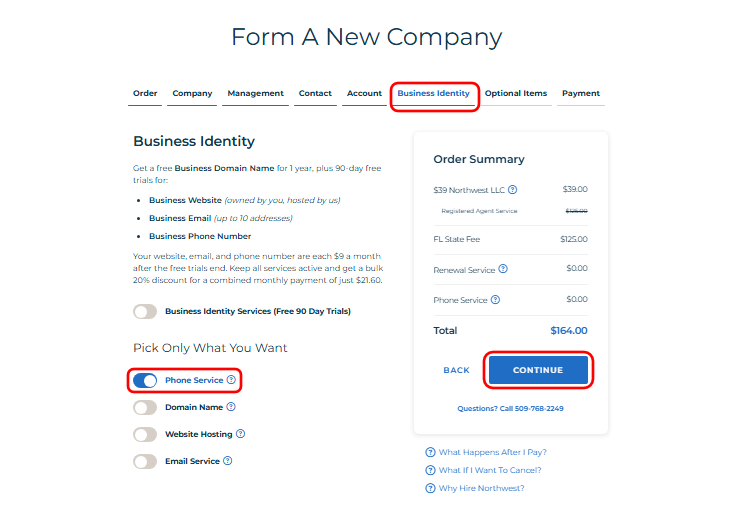Click help icon next to Phone Service toggle
This screenshot has height=508, width=733.
click(231, 380)
